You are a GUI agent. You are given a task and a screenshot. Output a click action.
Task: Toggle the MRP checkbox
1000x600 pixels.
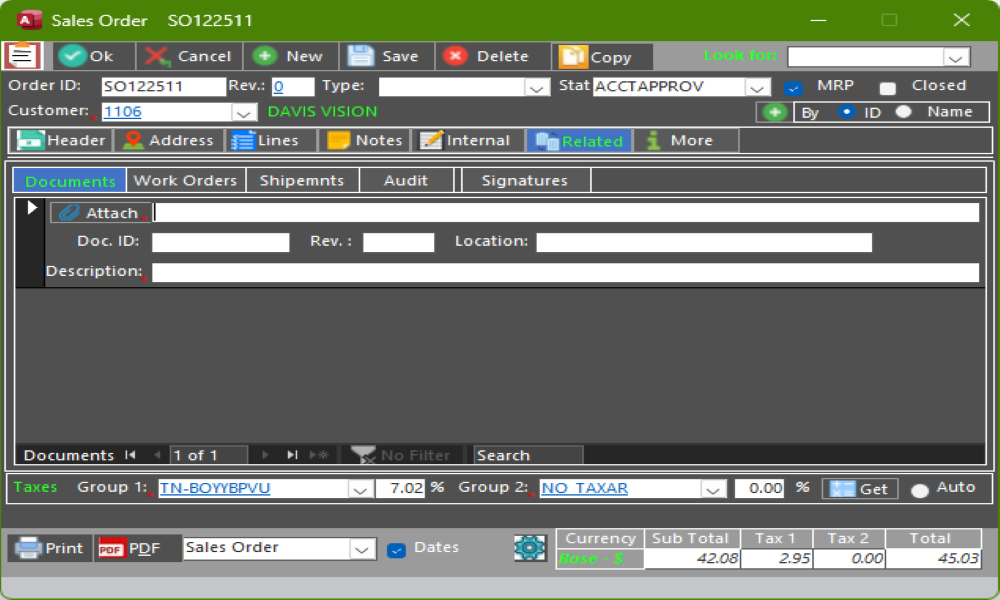click(793, 87)
